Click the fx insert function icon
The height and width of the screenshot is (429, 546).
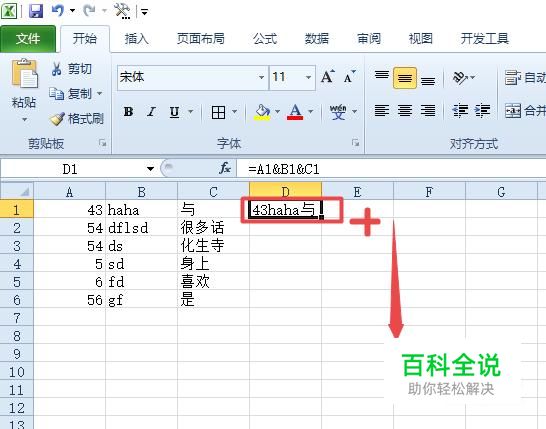(x=225, y=169)
